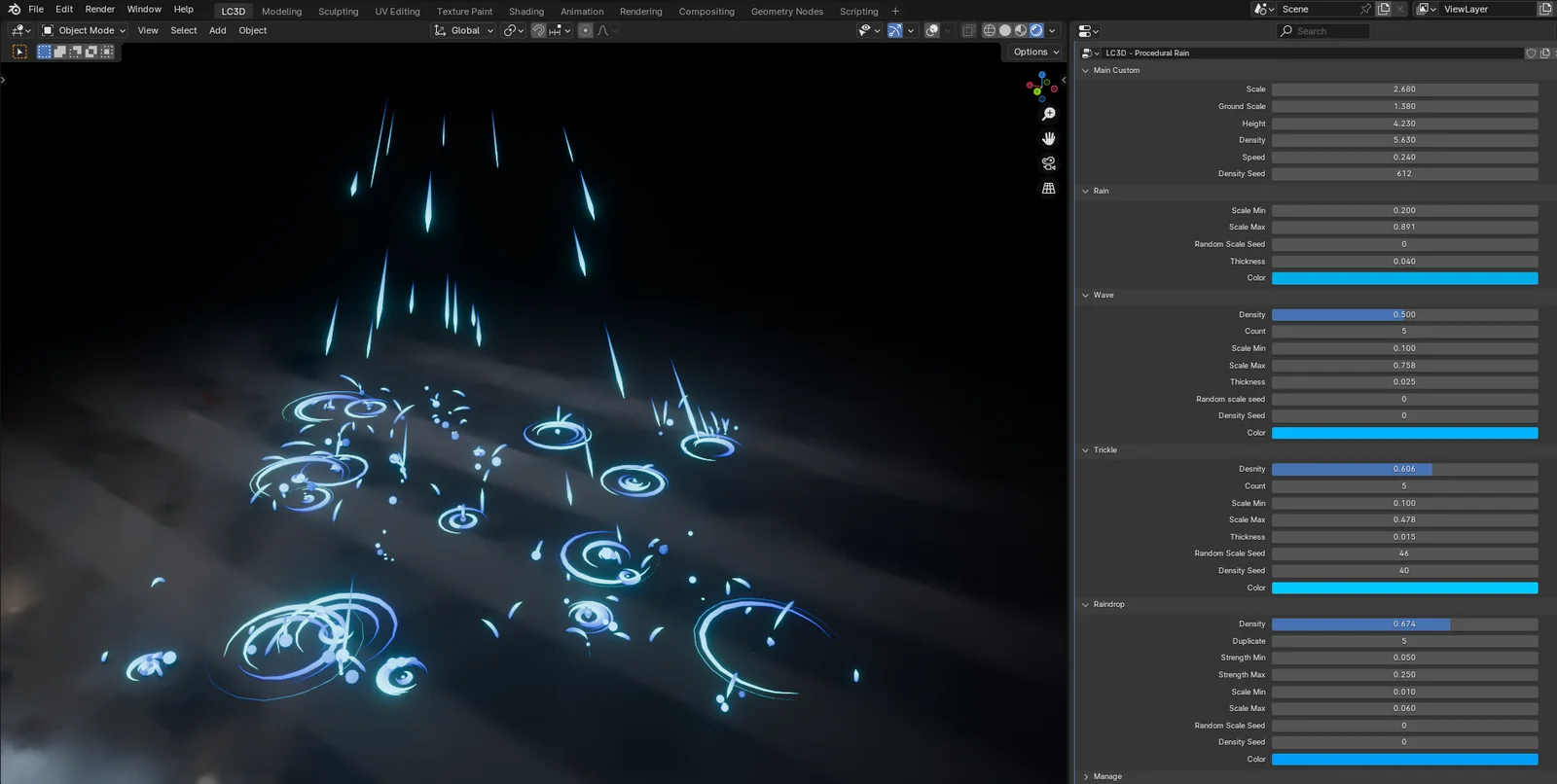Click the Blender logo icon
The height and width of the screenshot is (784, 1557).
click(x=14, y=10)
